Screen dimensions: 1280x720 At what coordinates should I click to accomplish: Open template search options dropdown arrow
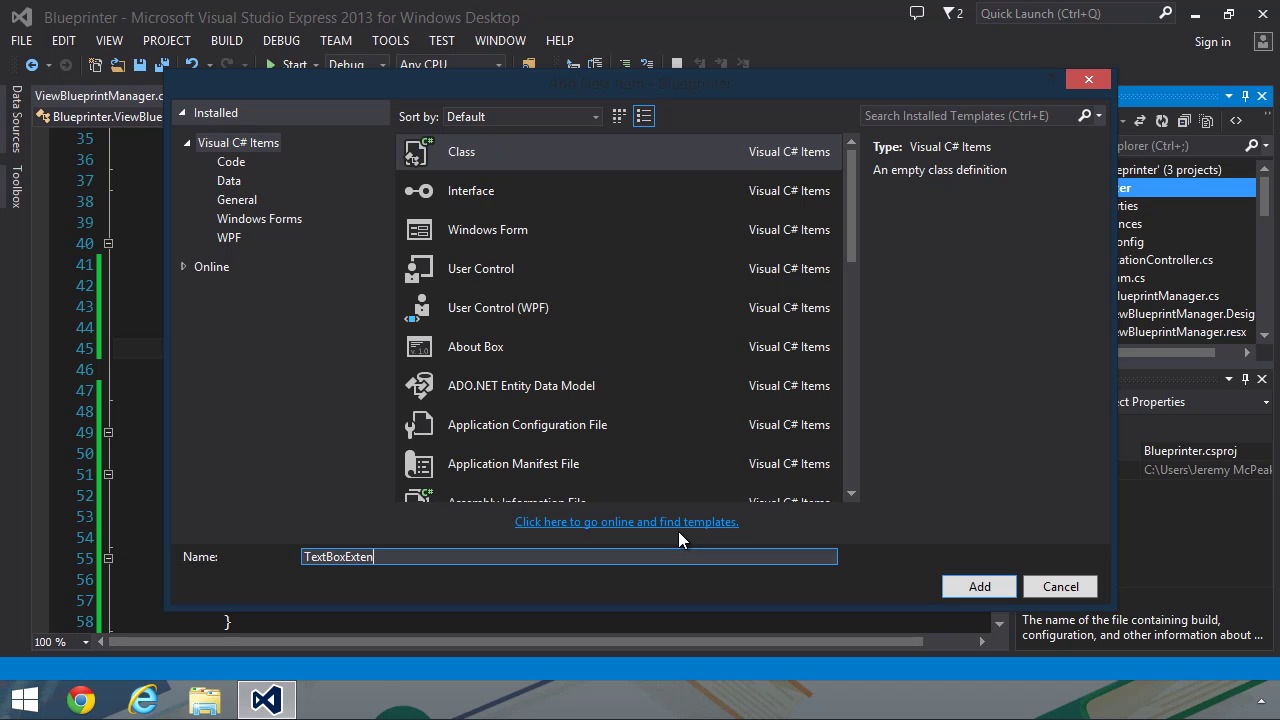point(1098,116)
